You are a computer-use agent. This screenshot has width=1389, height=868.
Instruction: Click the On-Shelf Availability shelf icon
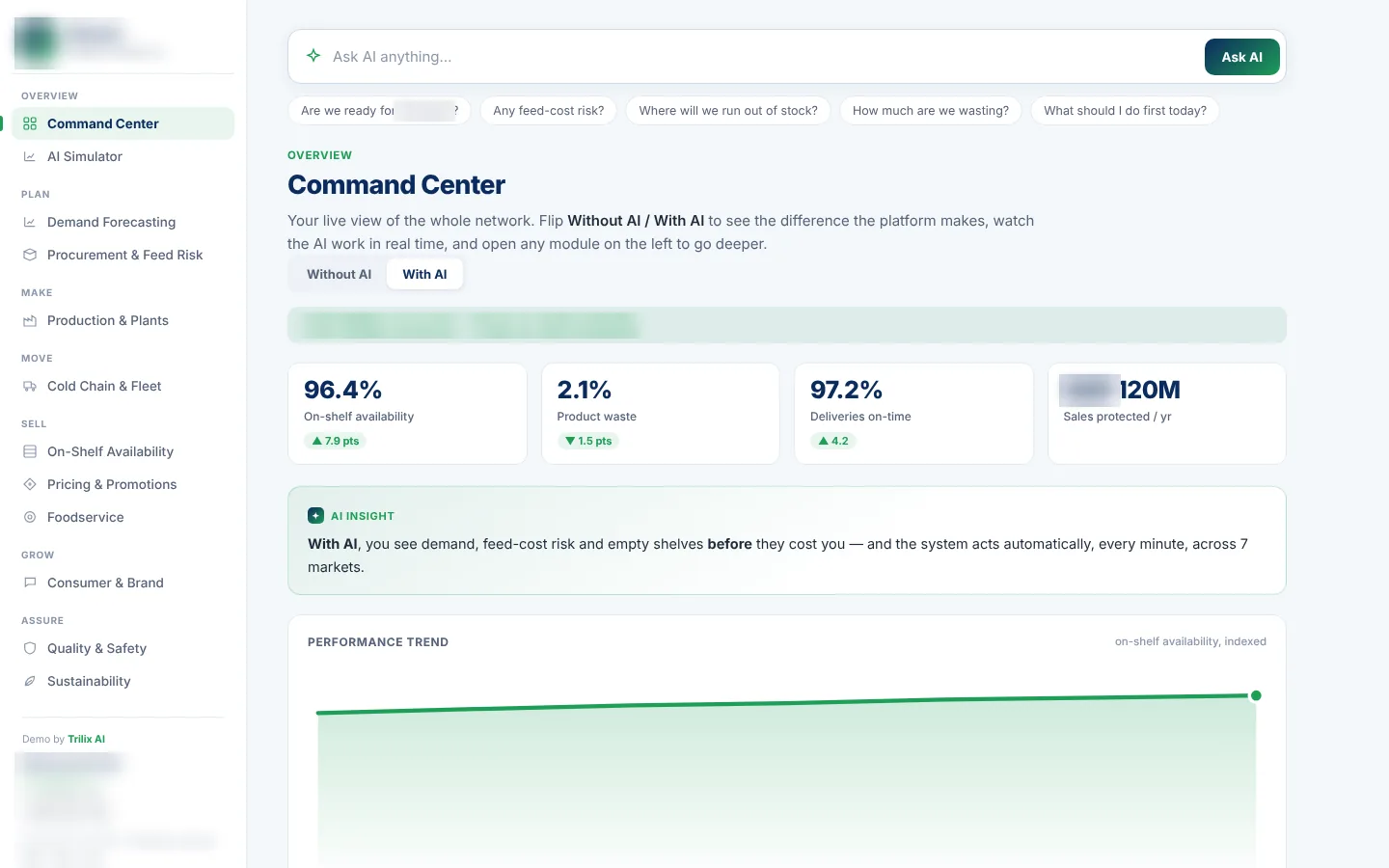(30, 451)
